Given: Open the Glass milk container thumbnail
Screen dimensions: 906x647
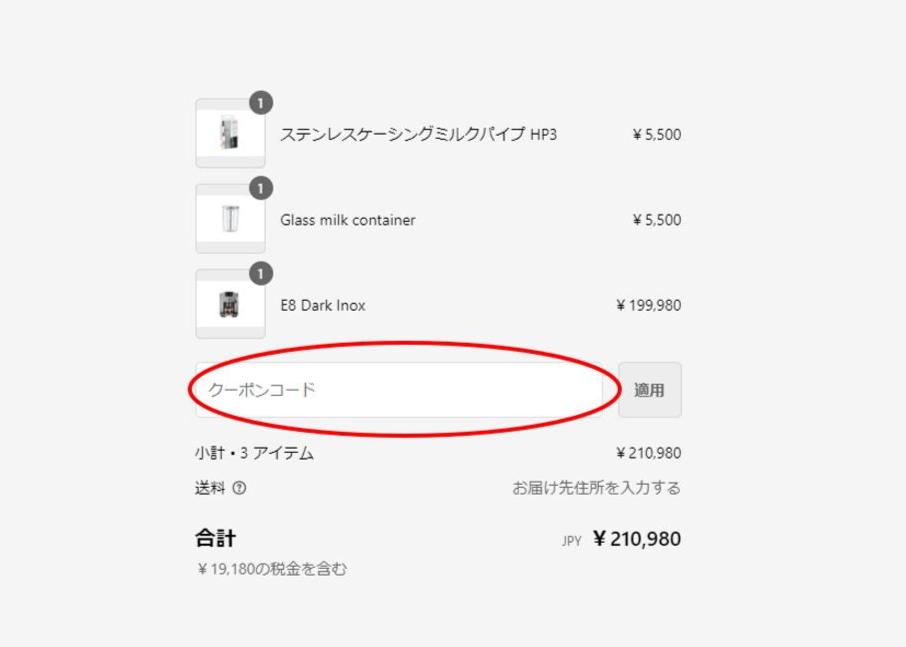Looking at the screenshot, I should pyautogui.click(x=230, y=219).
